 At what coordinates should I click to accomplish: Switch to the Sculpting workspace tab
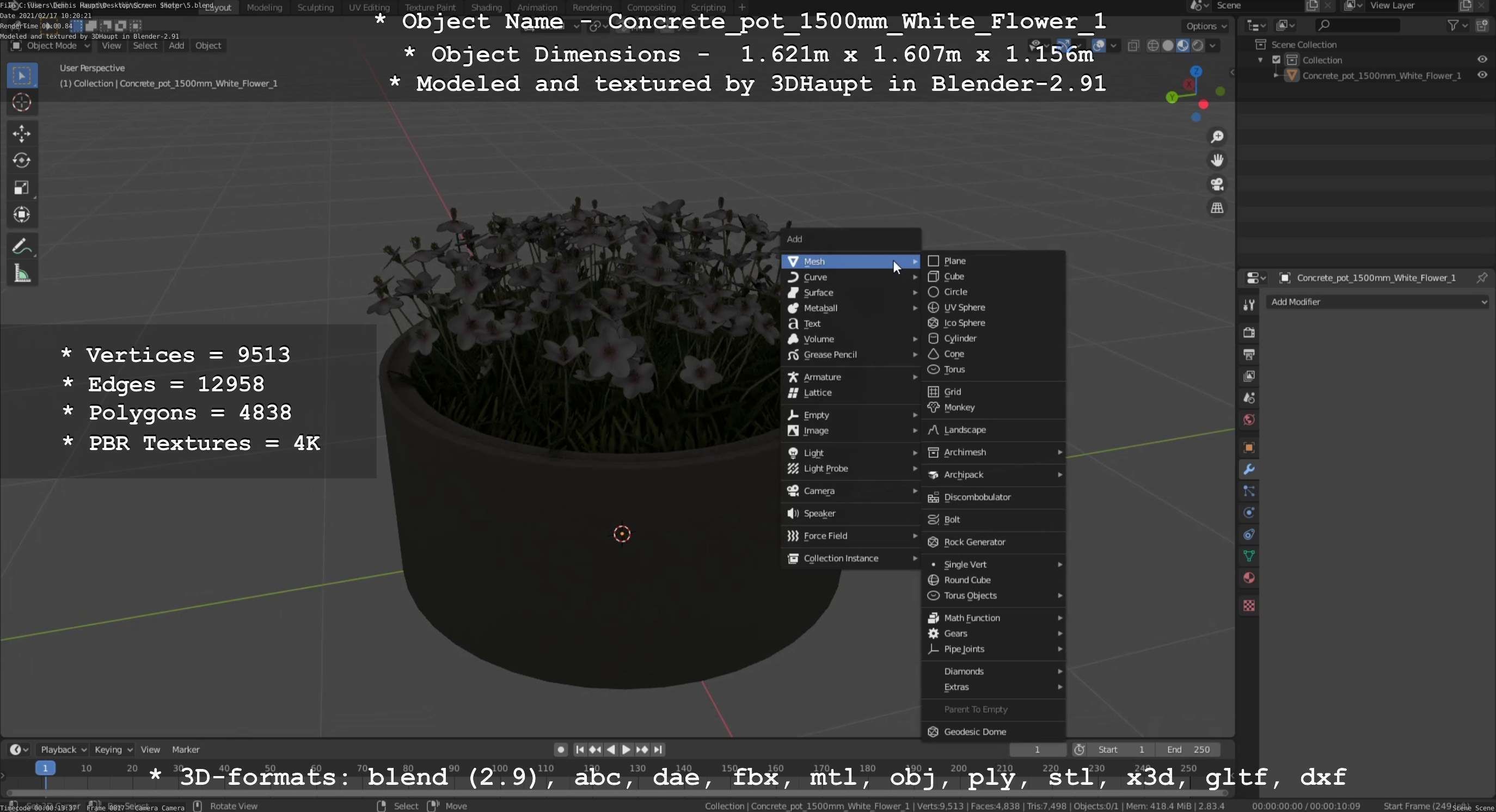point(315,7)
